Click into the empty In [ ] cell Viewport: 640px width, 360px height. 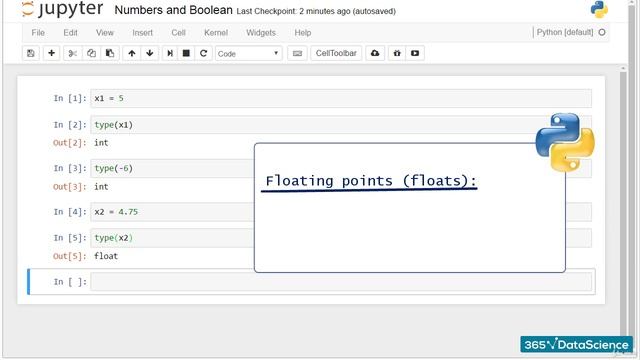pyautogui.click(x=341, y=282)
